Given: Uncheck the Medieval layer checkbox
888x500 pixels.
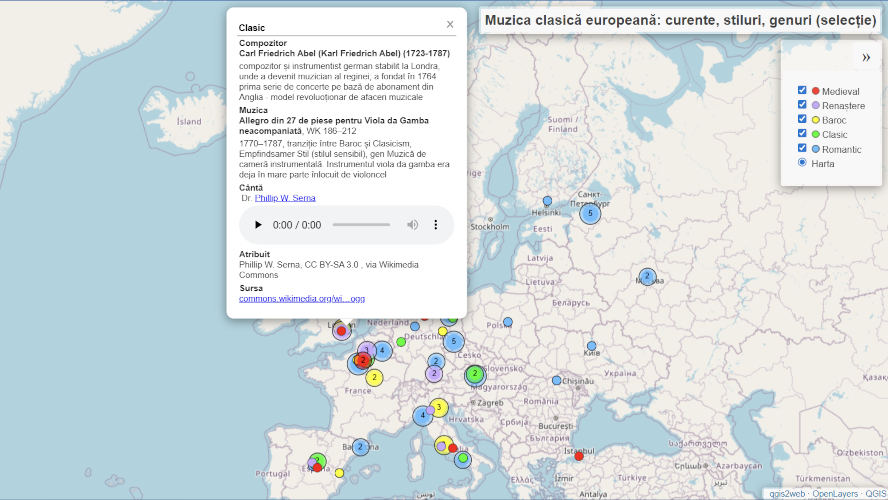Looking at the screenshot, I should (x=802, y=90).
